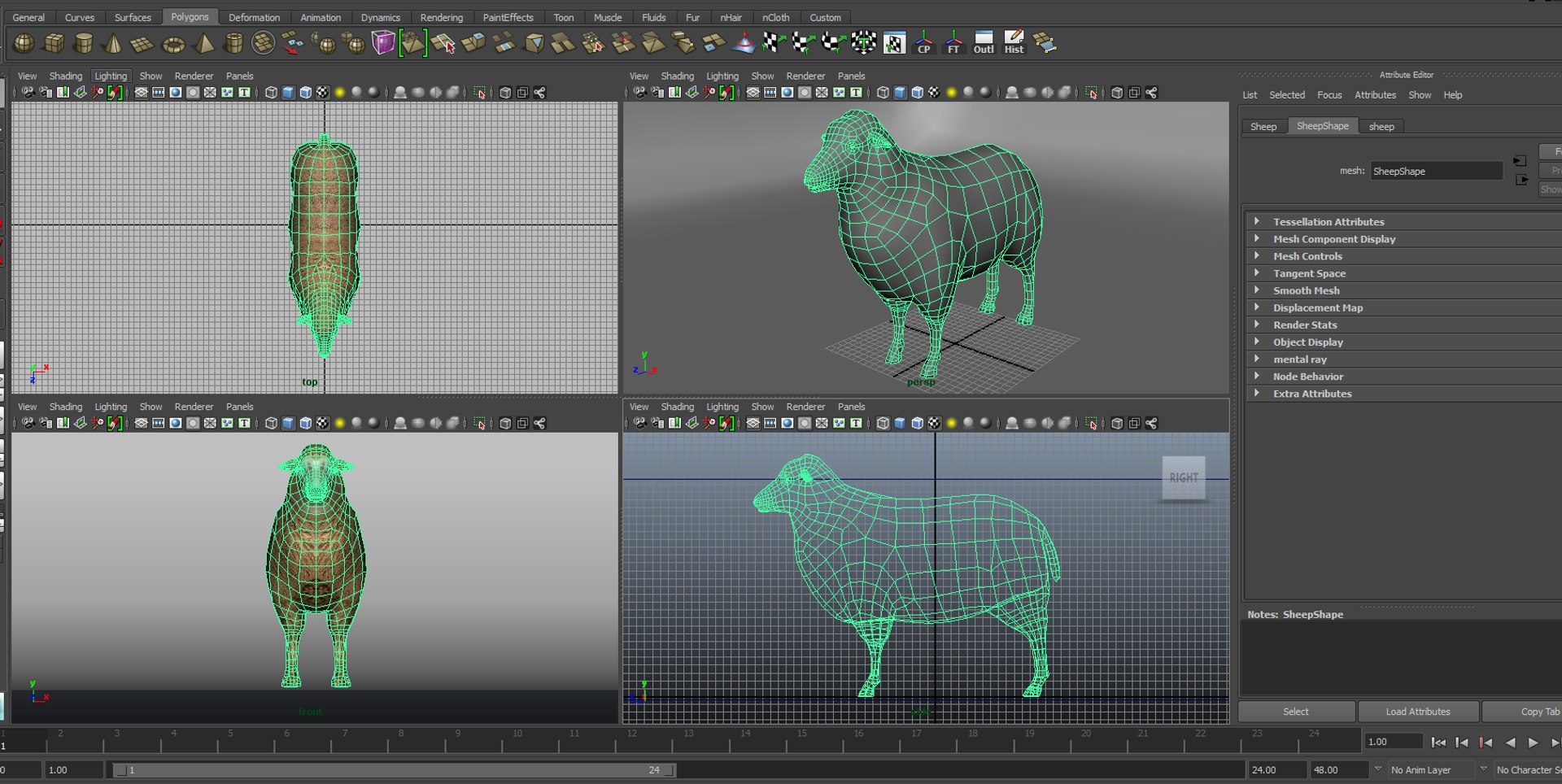
Task: Toggle film gate in the persp panel
Action: click(x=770, y=93)
